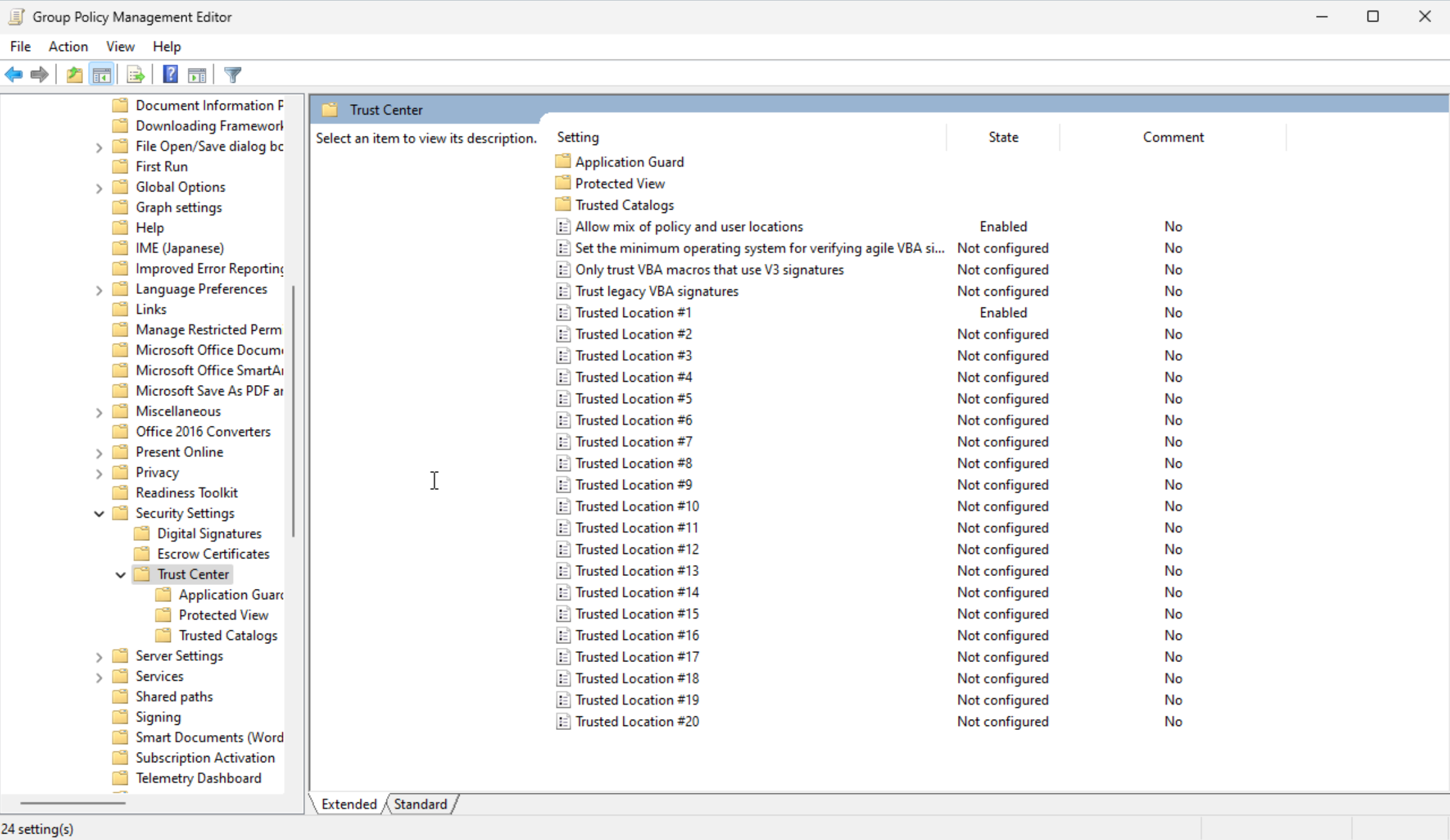Expand the Global Options tree node
Screen dimensions: 1450x840
(99, 188)
